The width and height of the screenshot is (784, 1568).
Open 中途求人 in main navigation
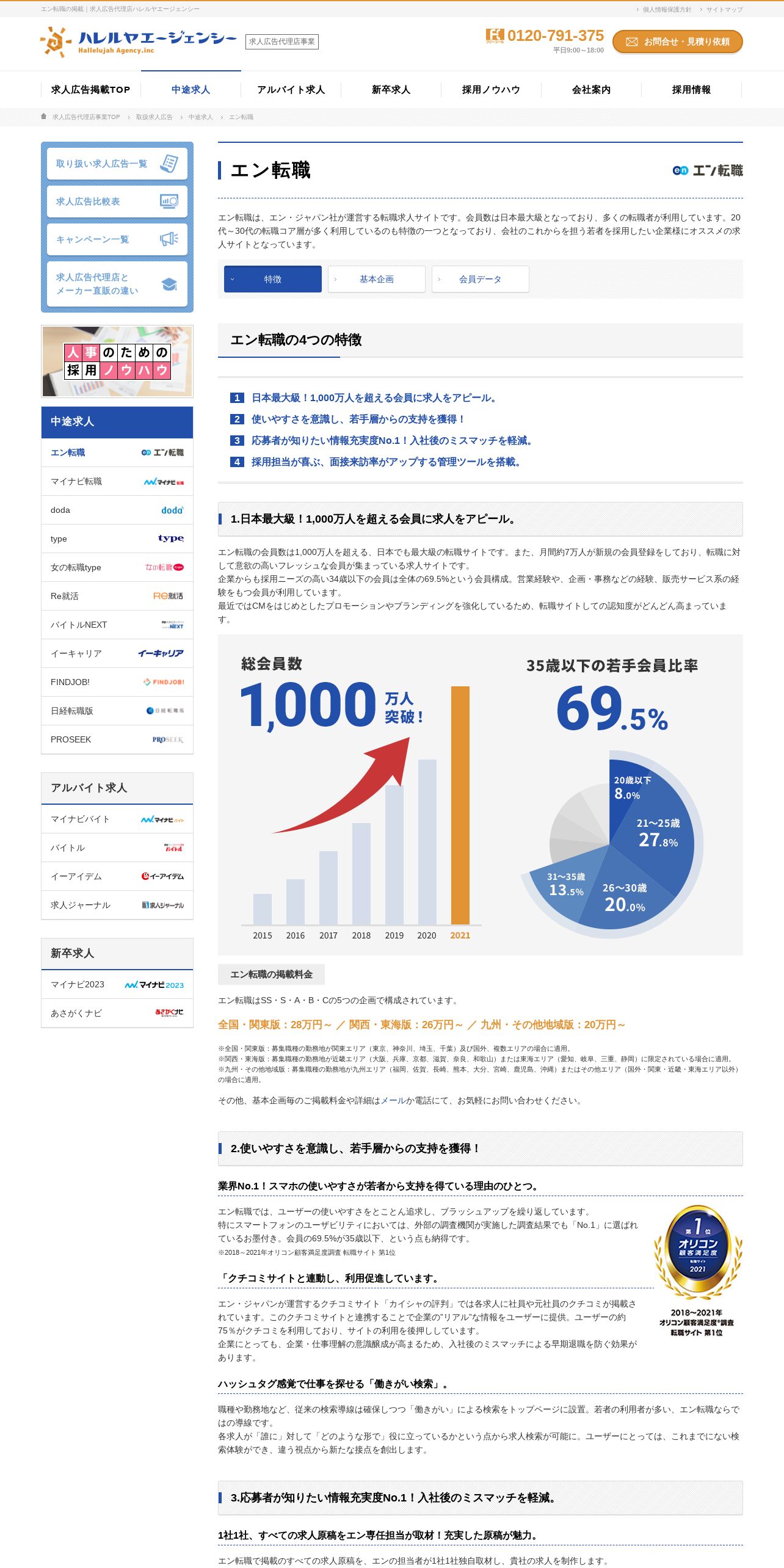click(x=191, y=90)
